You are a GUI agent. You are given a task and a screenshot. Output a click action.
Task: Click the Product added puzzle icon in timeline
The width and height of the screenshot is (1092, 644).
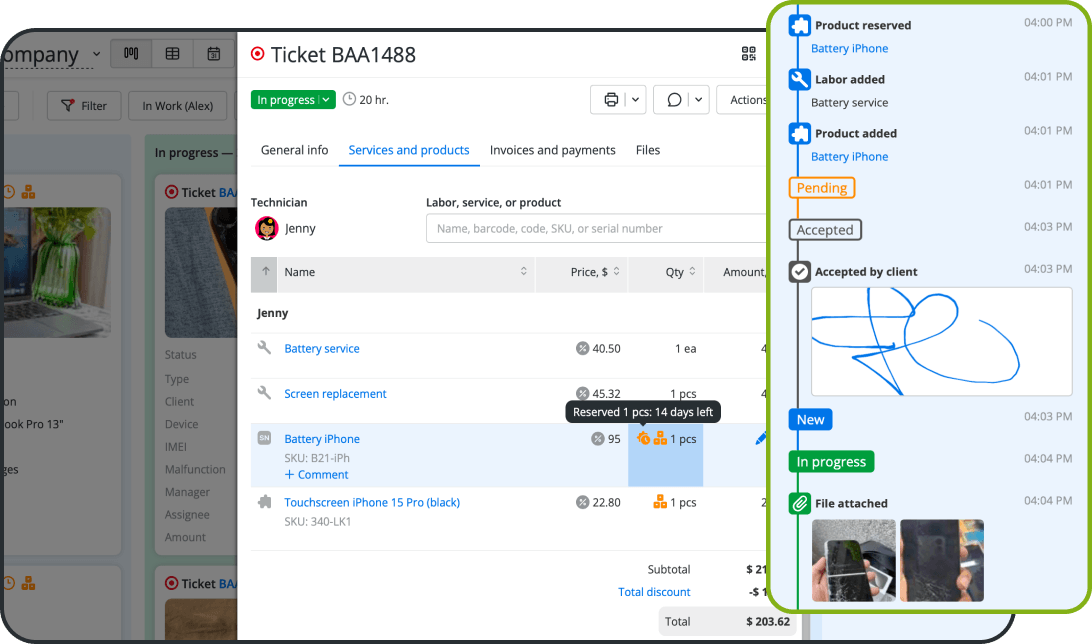pyautogui.click(x=800, y=133)
